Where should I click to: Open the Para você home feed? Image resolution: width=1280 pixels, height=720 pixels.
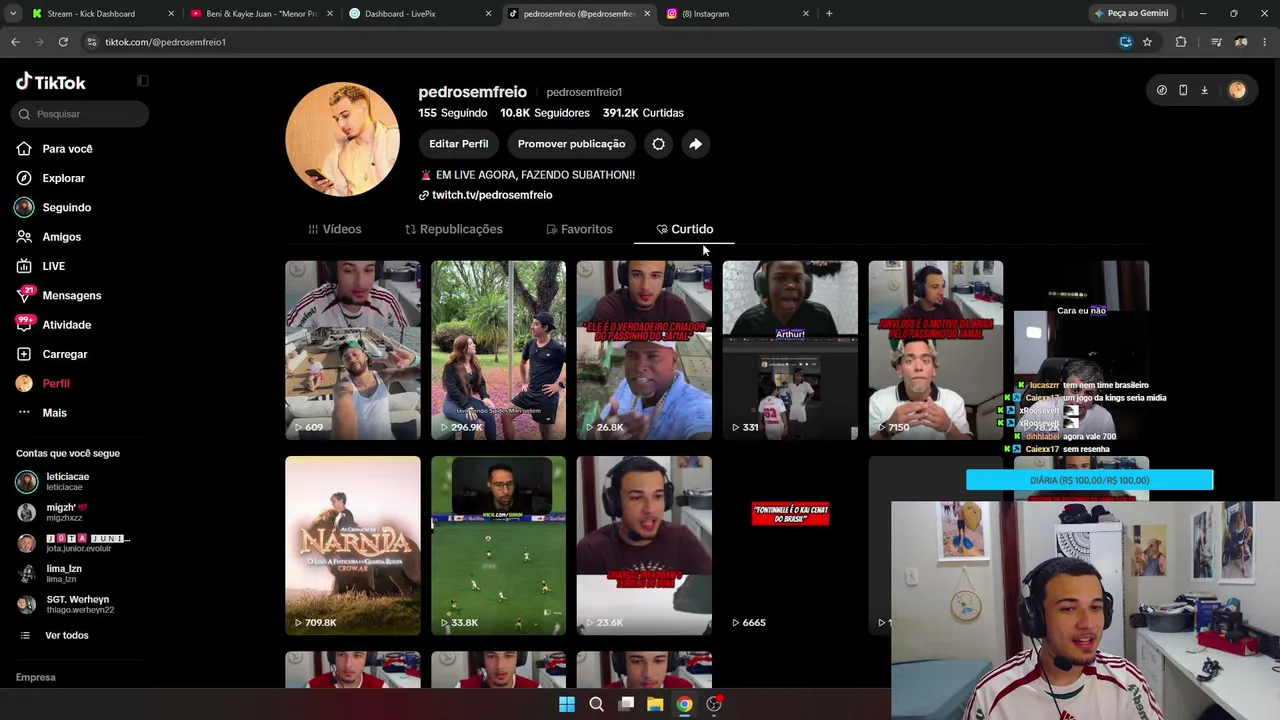[67, 149]
